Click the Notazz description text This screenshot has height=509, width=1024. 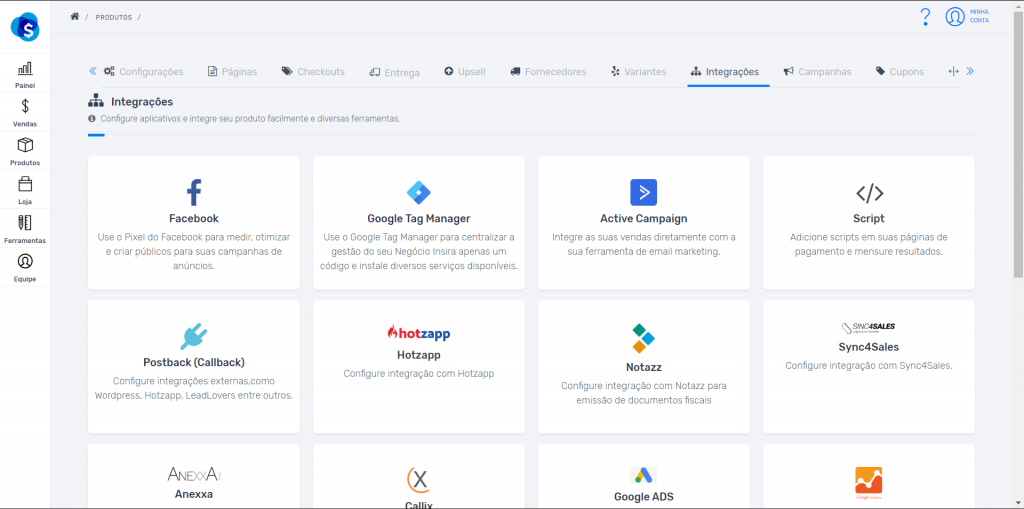(x=643, y=393)
